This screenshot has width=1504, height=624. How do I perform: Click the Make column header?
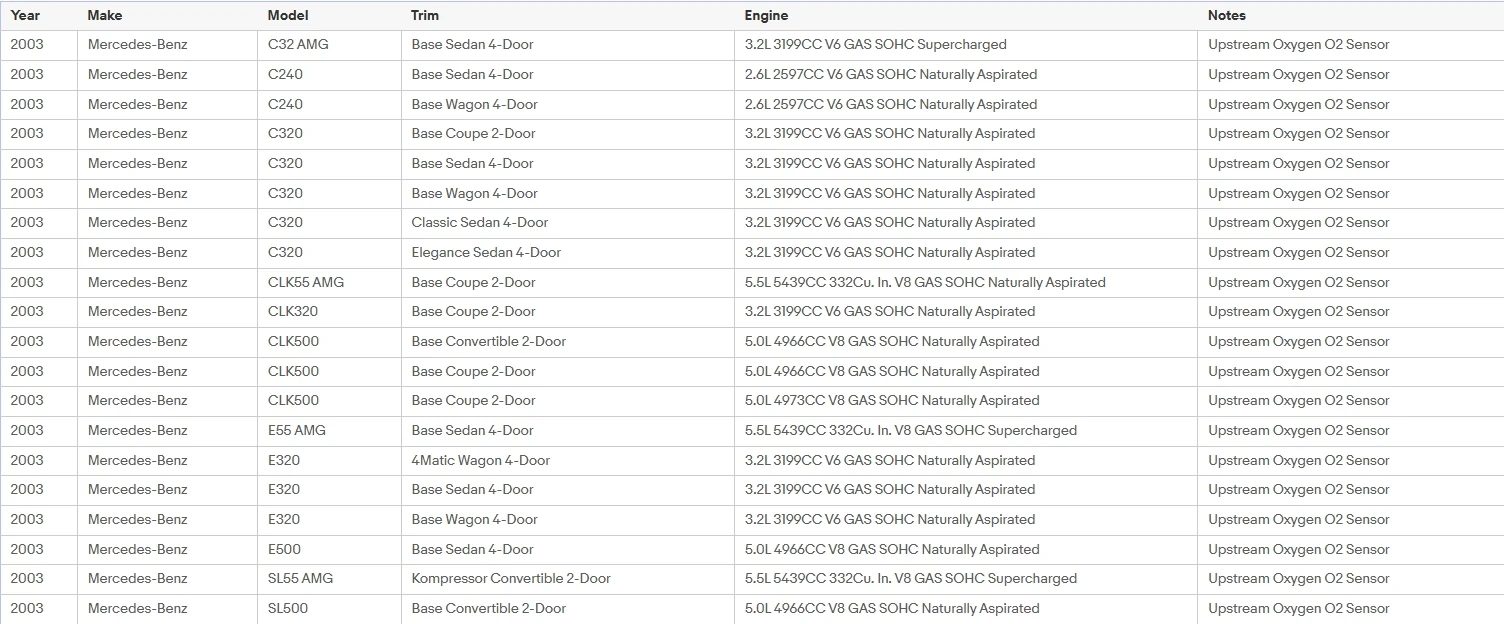pos(167,15)
